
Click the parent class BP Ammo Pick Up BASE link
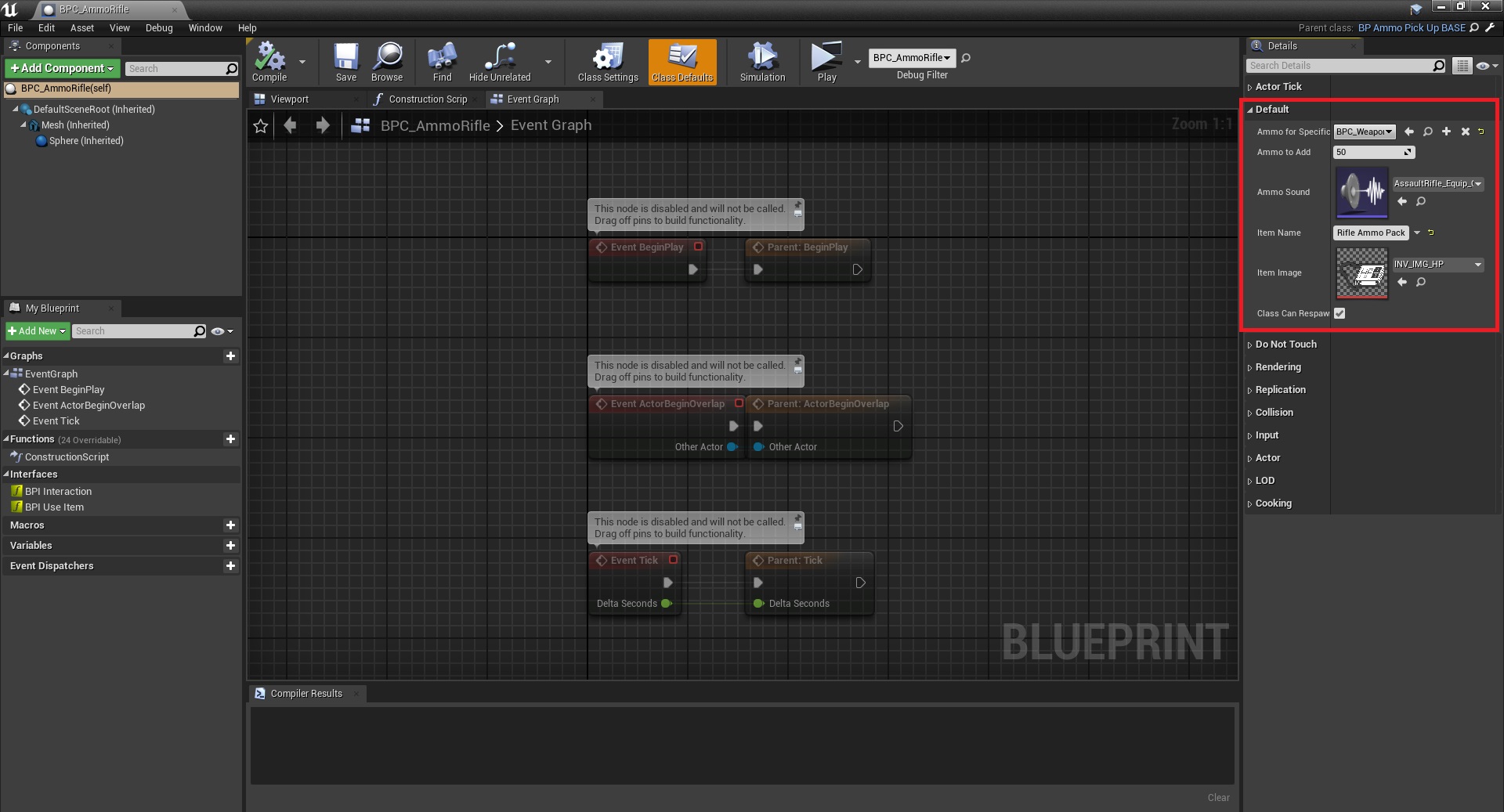(1411, 27)
